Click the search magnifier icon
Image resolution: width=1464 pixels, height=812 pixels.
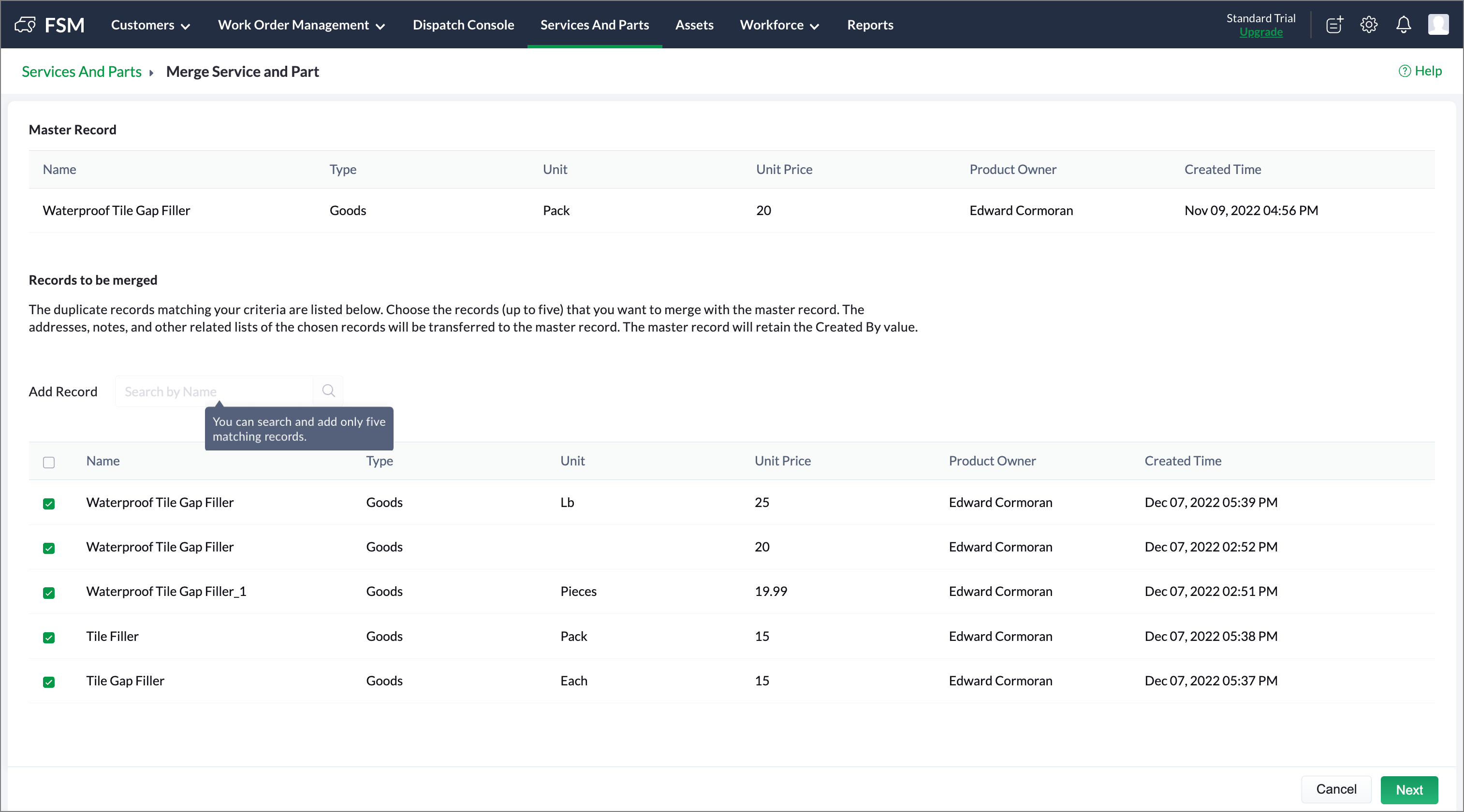pos(328,391)
